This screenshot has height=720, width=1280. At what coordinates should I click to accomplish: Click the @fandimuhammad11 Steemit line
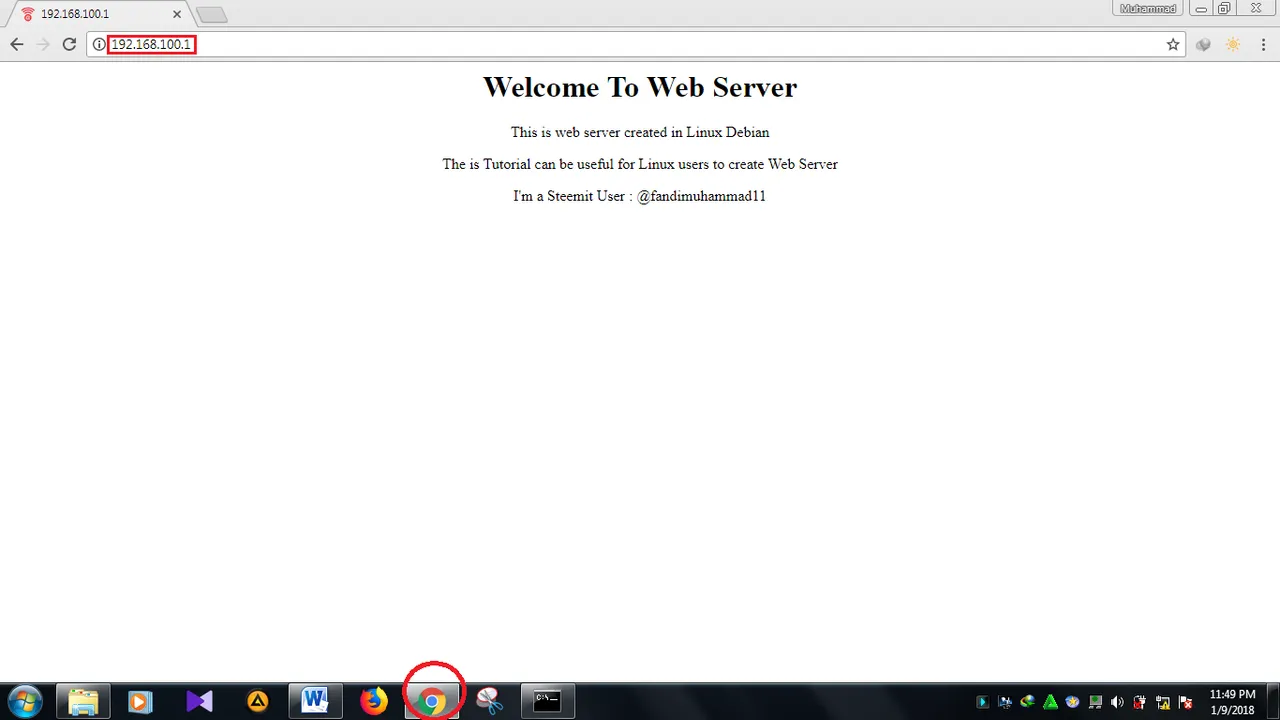click(640, 196)
